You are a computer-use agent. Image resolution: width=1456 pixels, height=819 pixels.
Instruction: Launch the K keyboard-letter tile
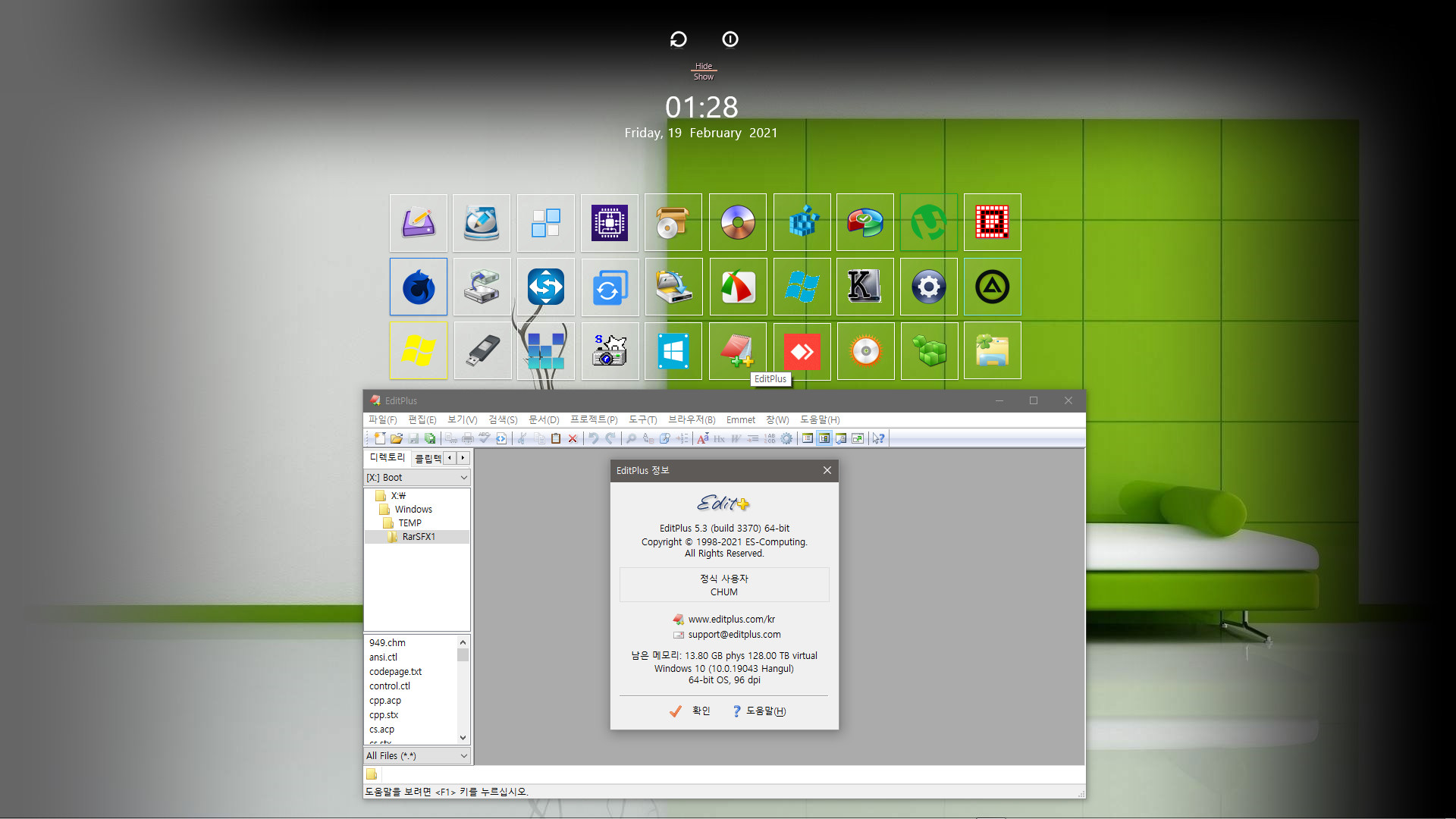pos(865,287)
